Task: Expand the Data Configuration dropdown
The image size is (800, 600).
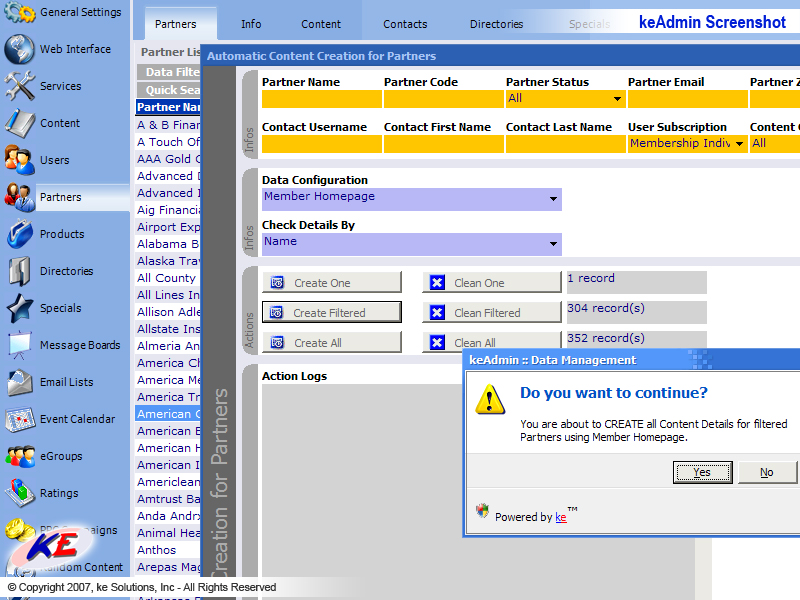Action: 412,199
